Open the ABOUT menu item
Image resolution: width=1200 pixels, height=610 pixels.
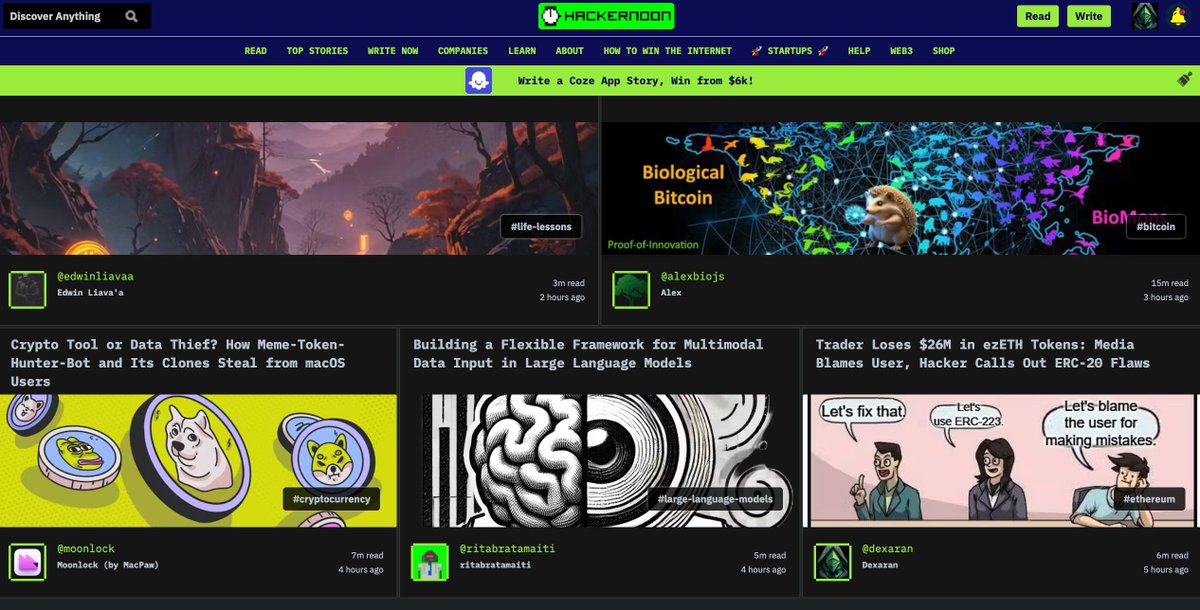coord(570,51)
